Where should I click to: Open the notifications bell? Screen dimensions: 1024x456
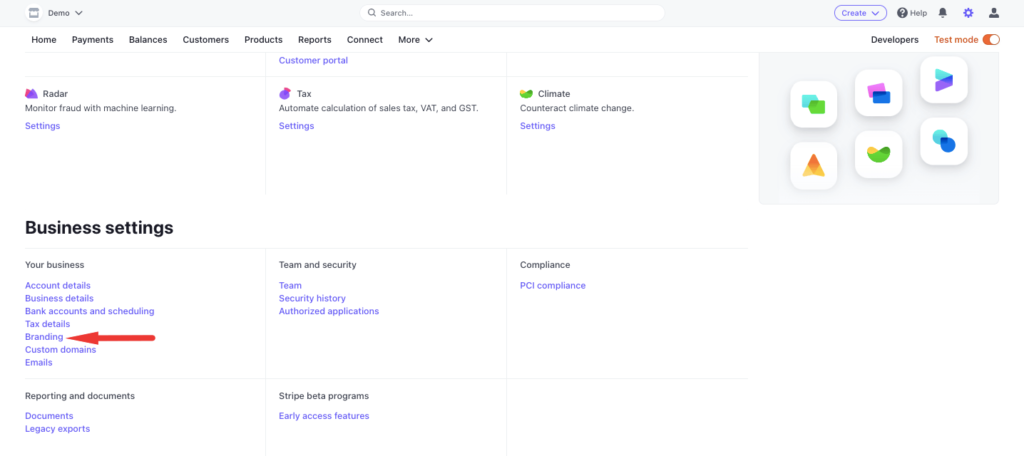point(941,13)
